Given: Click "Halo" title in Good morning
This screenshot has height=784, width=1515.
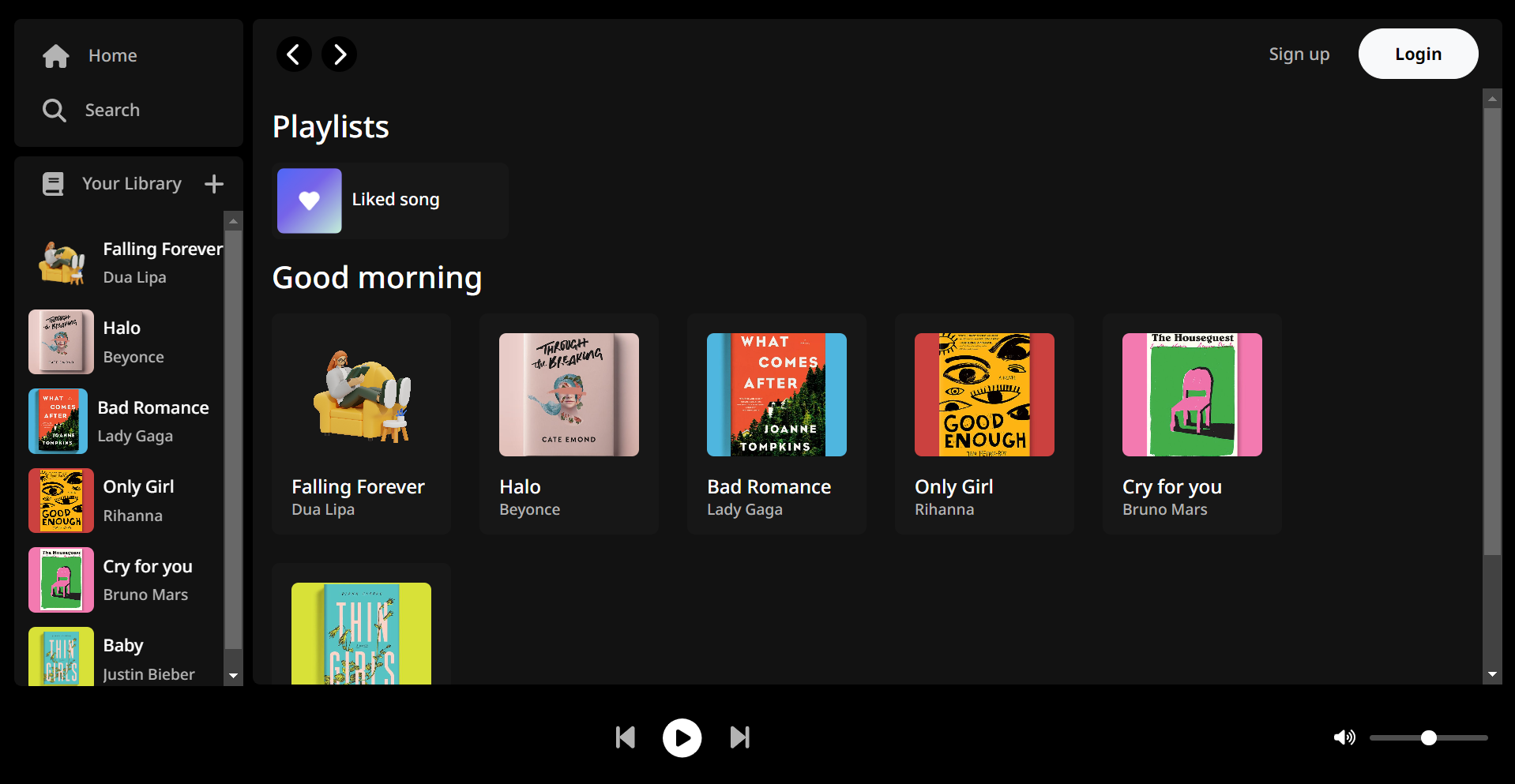Looking at the screenshot, I should pyautogui.click(x=521, y=487).
